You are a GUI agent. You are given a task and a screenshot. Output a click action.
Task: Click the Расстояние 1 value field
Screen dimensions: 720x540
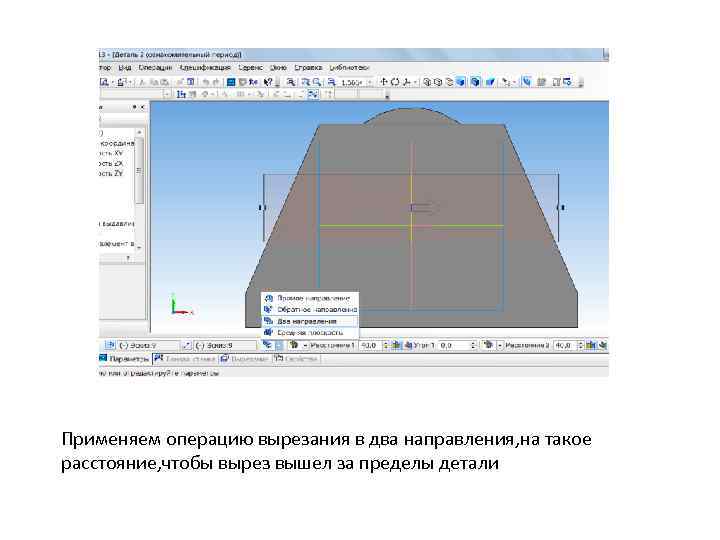(370, 345)
